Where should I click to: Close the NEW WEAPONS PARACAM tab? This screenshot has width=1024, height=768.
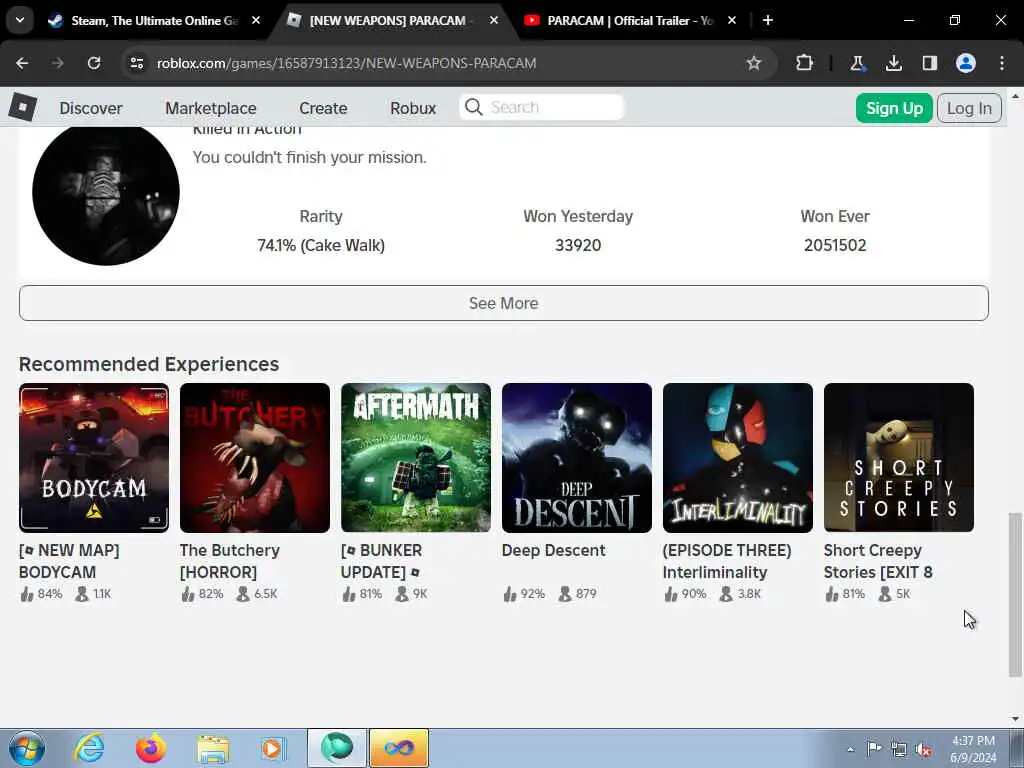(494, 20)
